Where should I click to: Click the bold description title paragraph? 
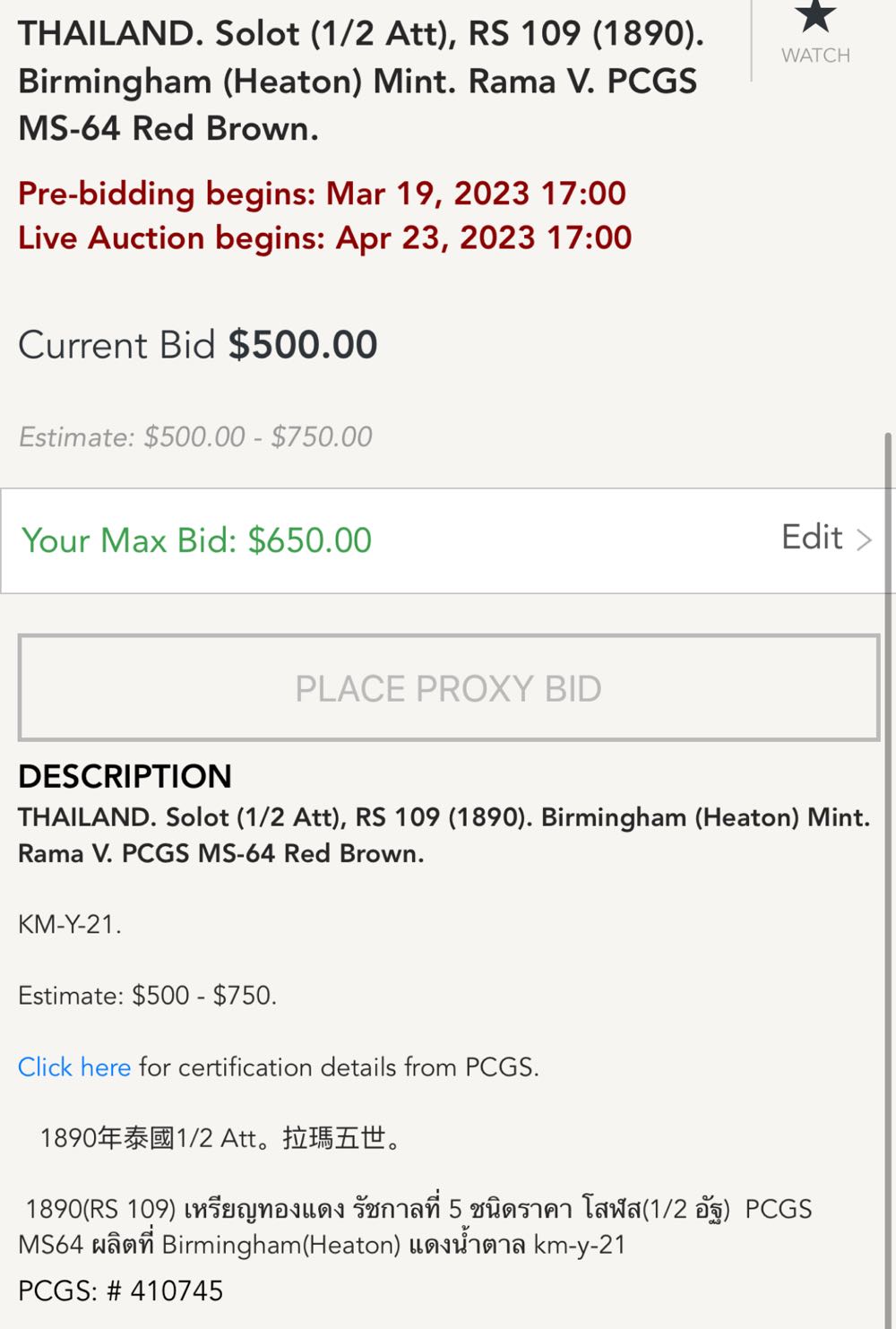444,835
